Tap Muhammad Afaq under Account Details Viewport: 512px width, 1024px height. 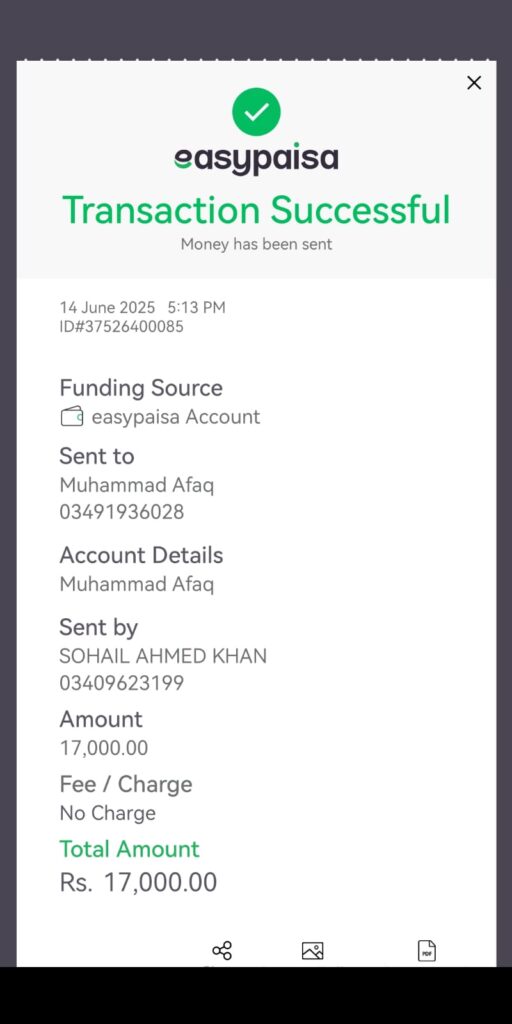(136, 584)
